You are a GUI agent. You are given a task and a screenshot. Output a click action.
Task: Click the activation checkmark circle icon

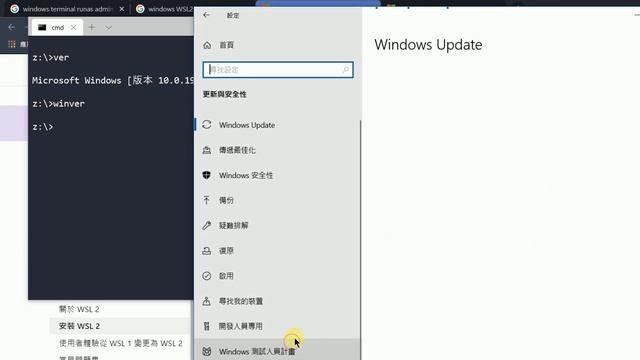[207, 276]
